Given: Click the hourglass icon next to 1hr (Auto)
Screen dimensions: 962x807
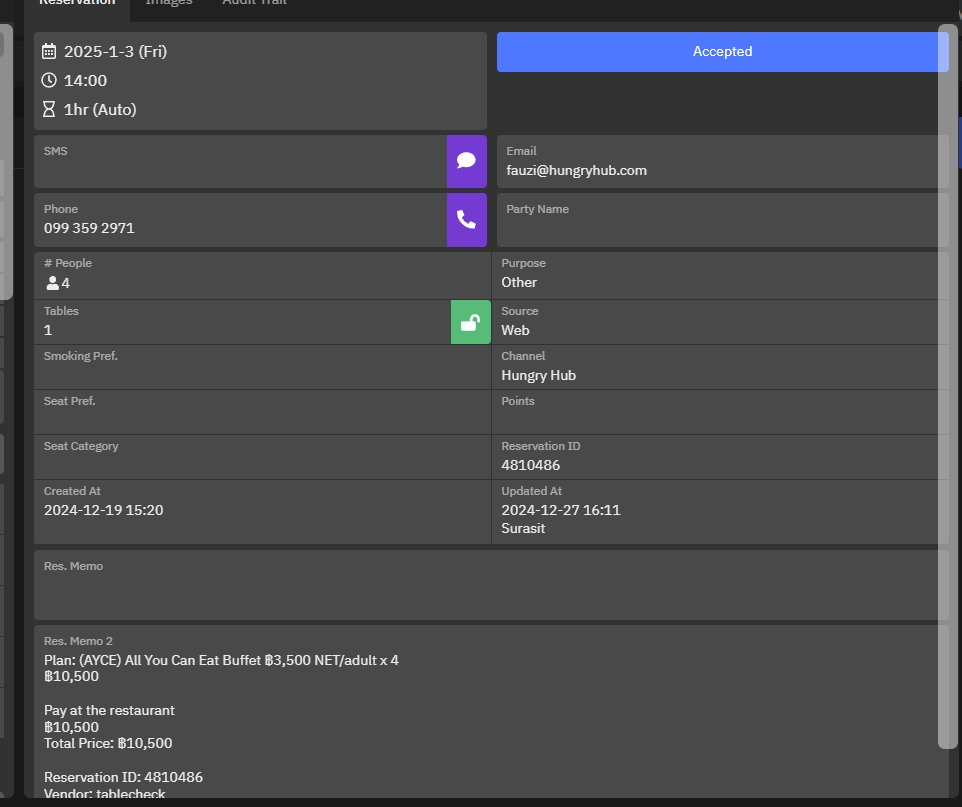Looking at the screenshot, I should [x=49, y=110].
